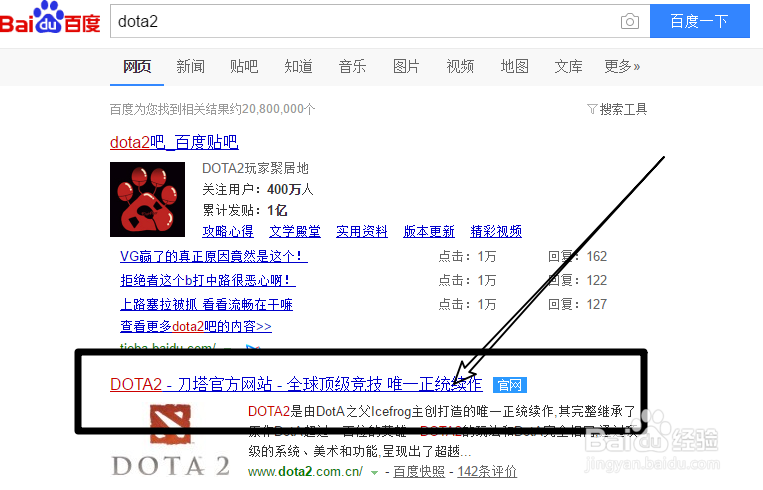Open the 攻略心得 link
This screenshot has height=490, width=763.
228,231
